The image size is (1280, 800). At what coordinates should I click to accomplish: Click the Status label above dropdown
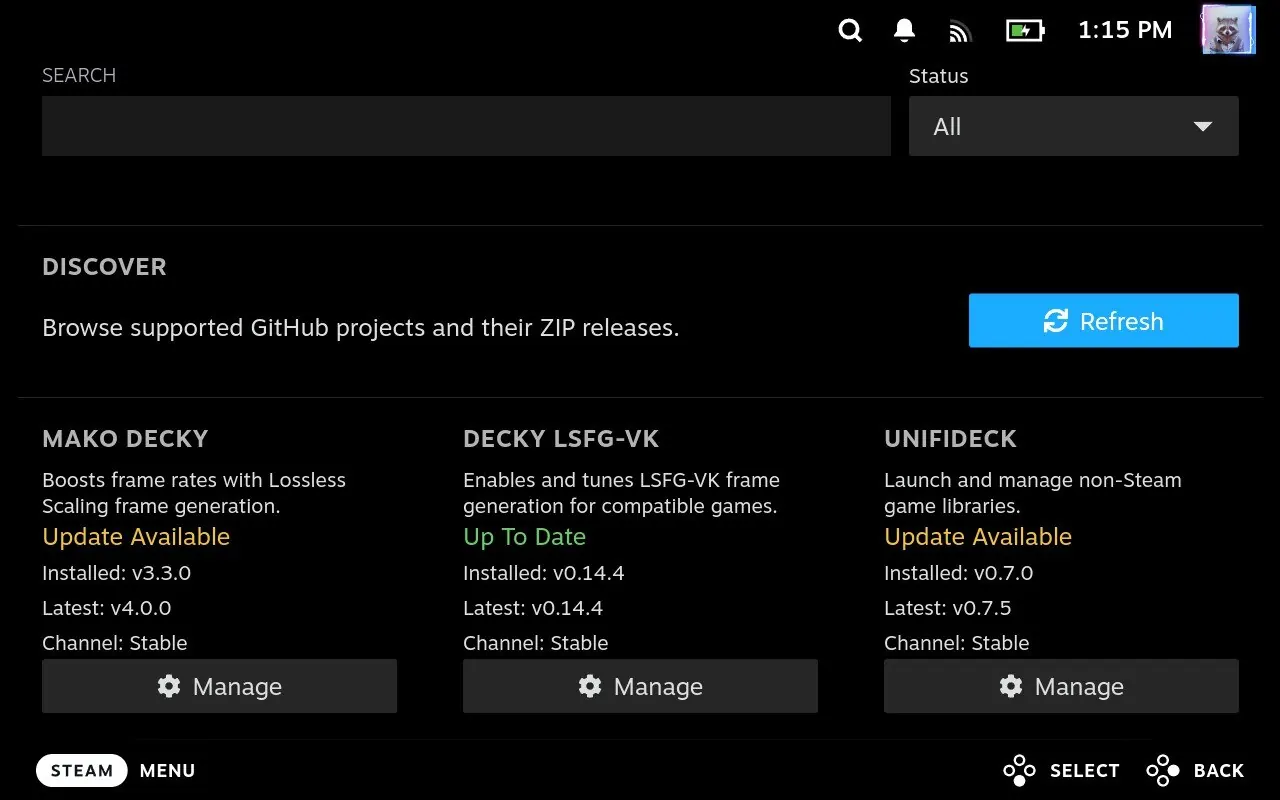tap(938, 76)
